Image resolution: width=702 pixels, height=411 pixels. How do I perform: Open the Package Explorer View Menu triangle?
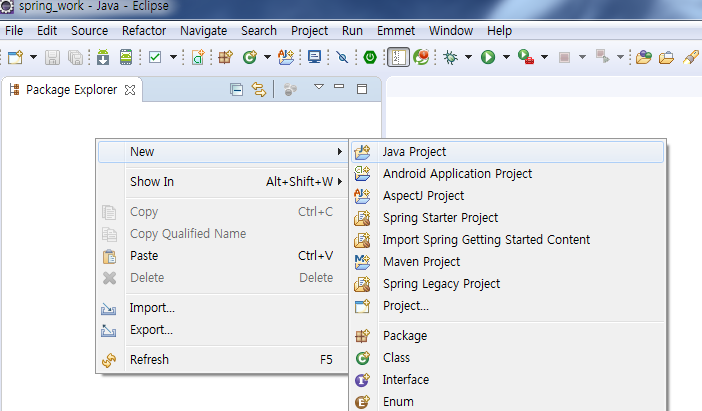tap(319, 87)
